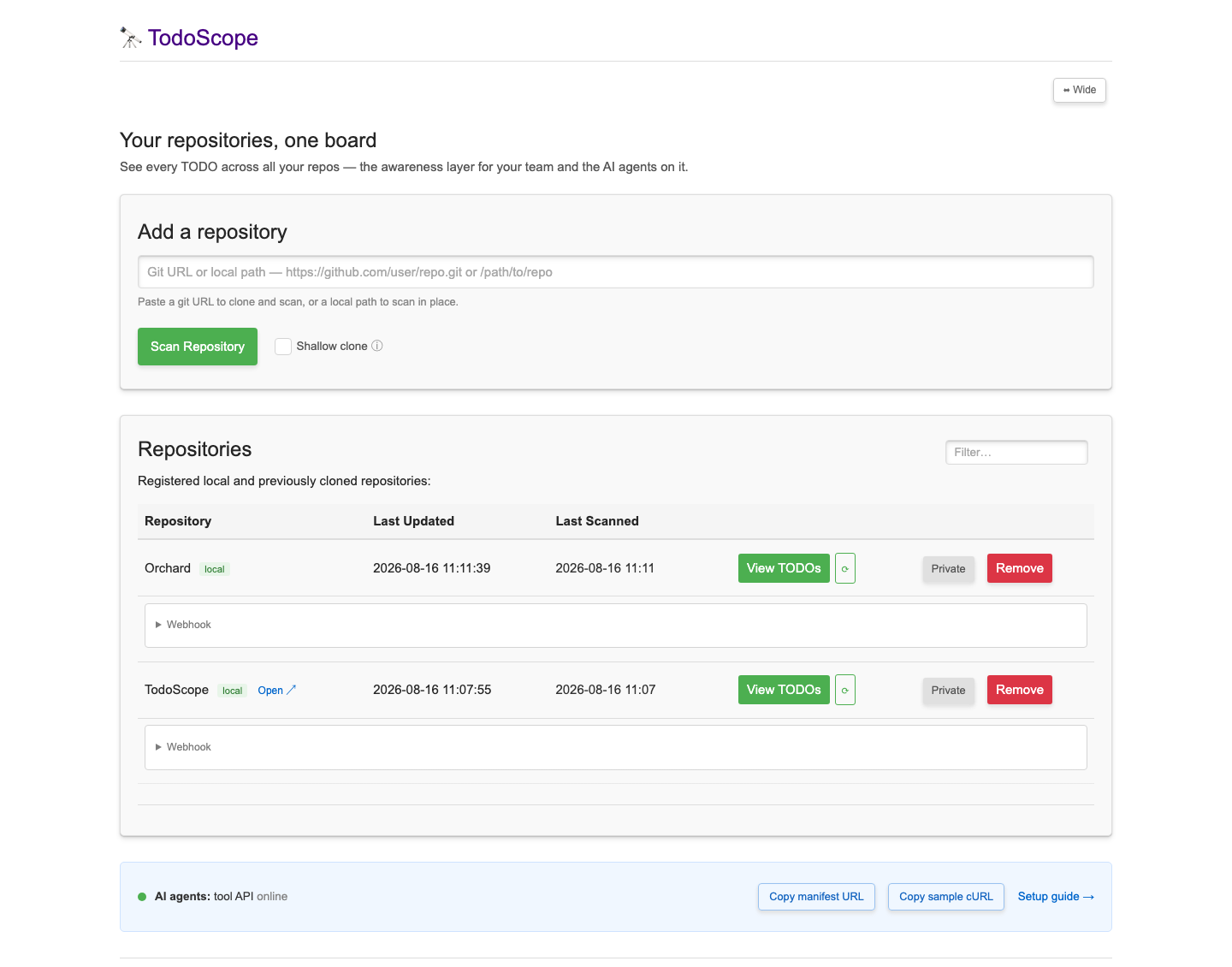Screen dimensions: 1232x967
Task: Open the TodoScope repository link
Action: coord(277,691)
